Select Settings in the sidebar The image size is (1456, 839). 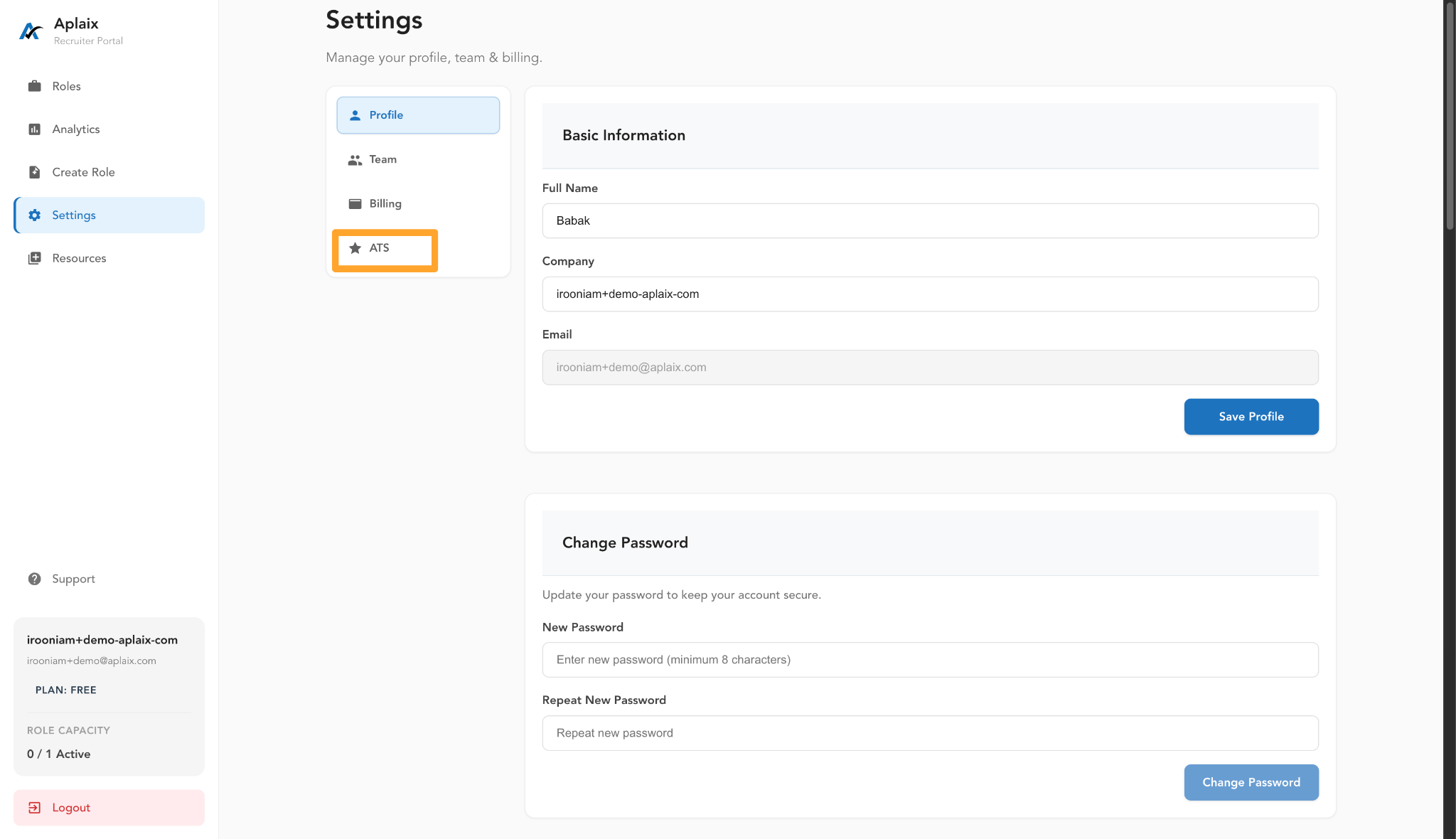point(109,215)
